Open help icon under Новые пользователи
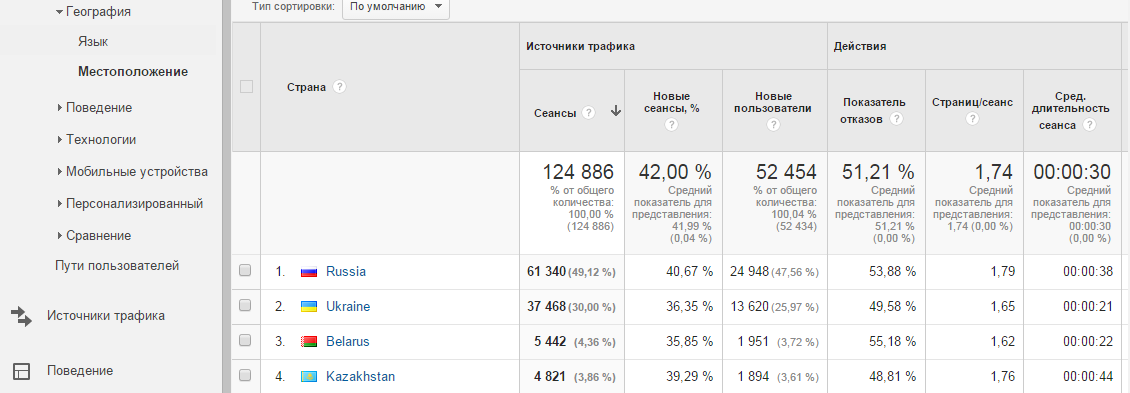Viewport: 1130px width, 393px height. pyautogui.click(x=773, y=125)
